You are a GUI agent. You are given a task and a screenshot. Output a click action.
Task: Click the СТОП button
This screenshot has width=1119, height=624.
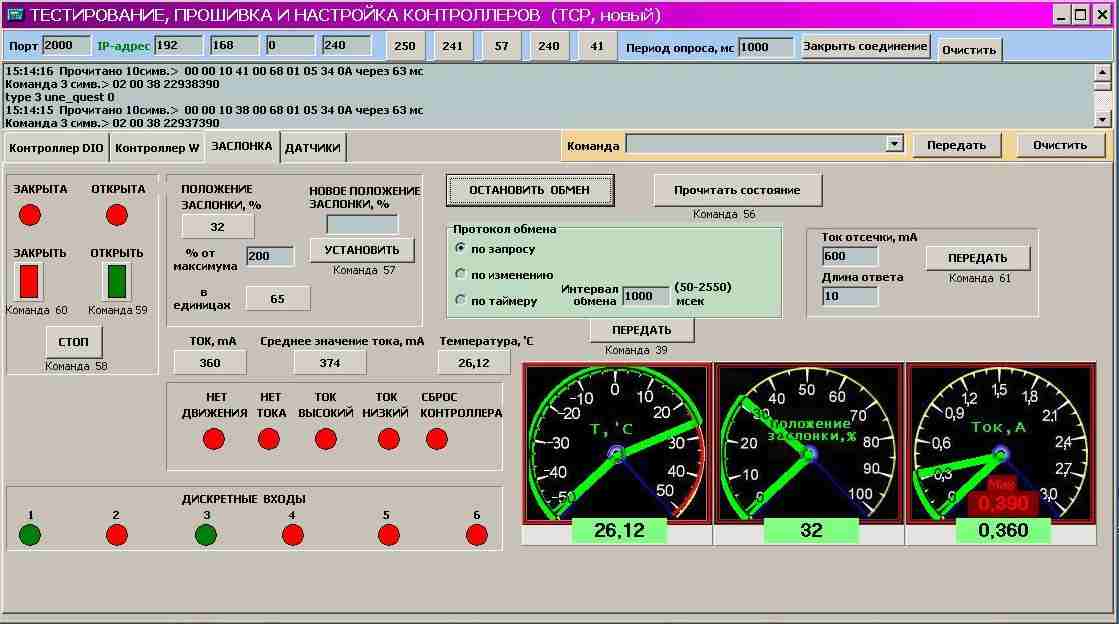(x=73, y=342)
